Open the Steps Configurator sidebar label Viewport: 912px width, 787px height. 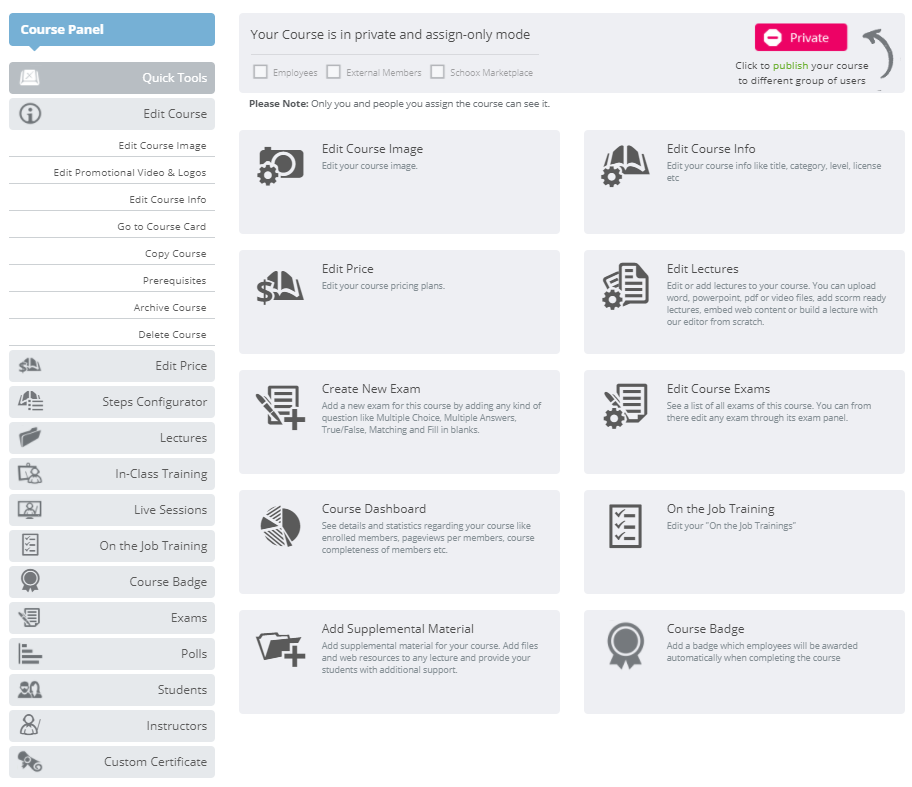pos(155,402)
